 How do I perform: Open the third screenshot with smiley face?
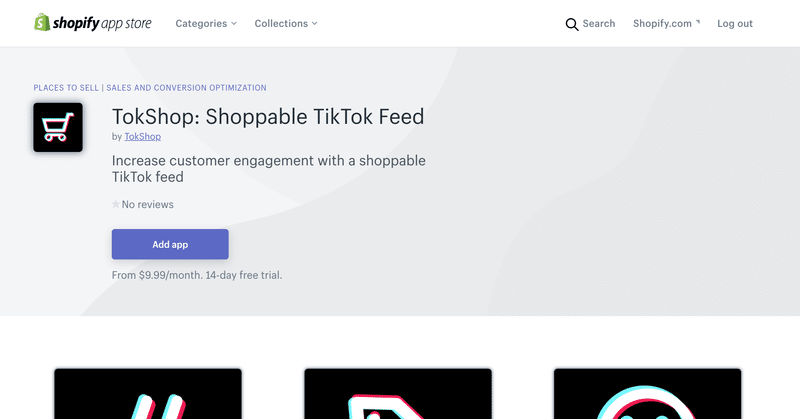pos(647,393)
